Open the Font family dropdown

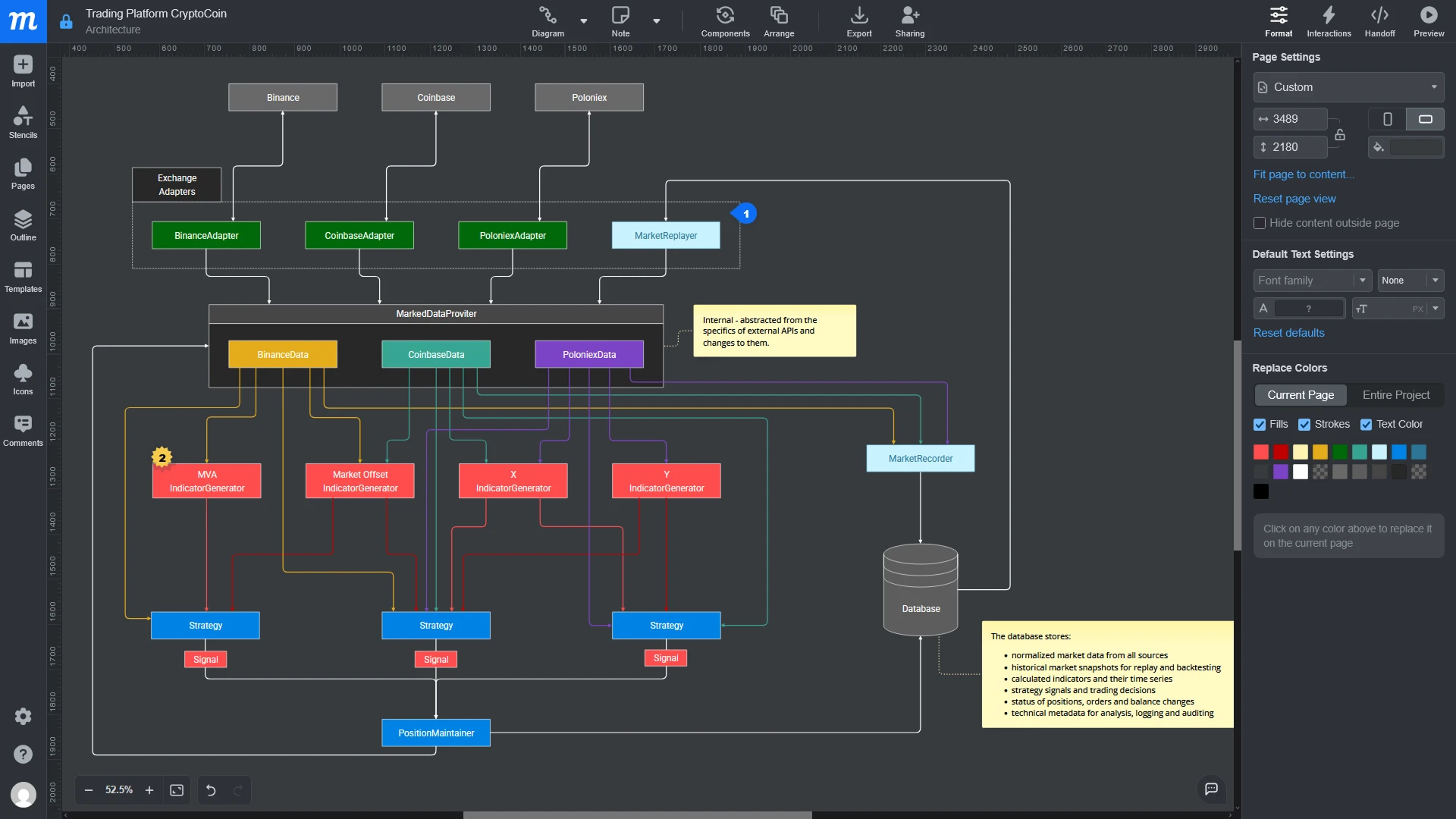click(1311, 281)
